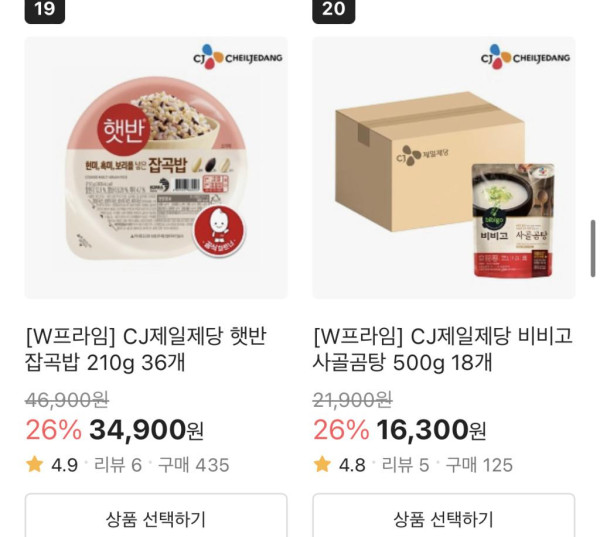Screen dimensions: 600x537
Task: Open the 비비고 사골곰탕 500g 18개 title
Action: click(443, 349)
